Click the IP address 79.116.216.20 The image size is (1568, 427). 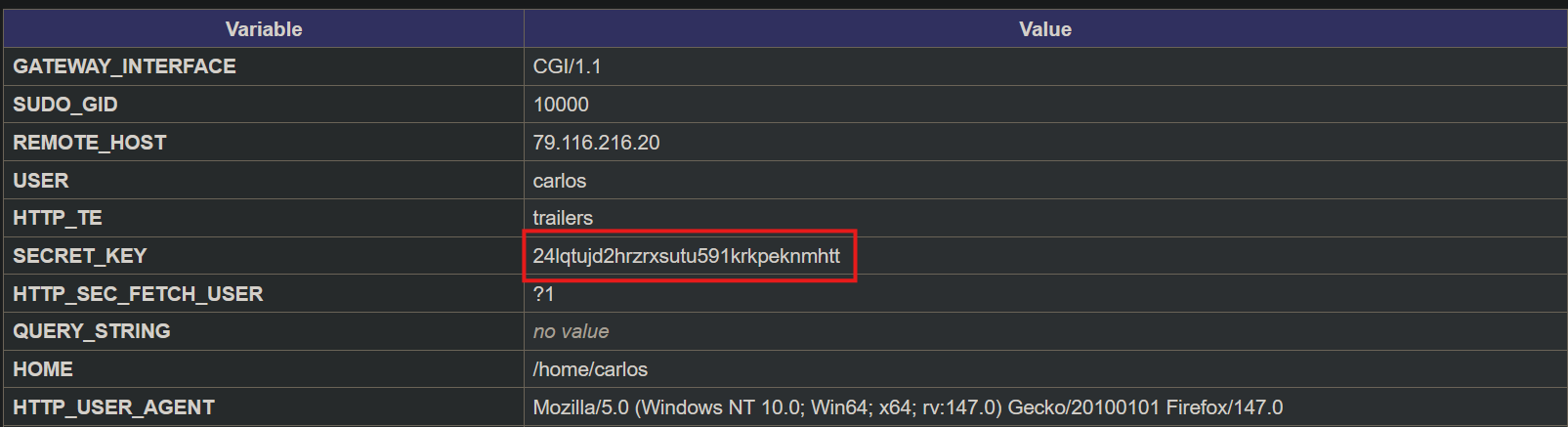click(596, 143)
